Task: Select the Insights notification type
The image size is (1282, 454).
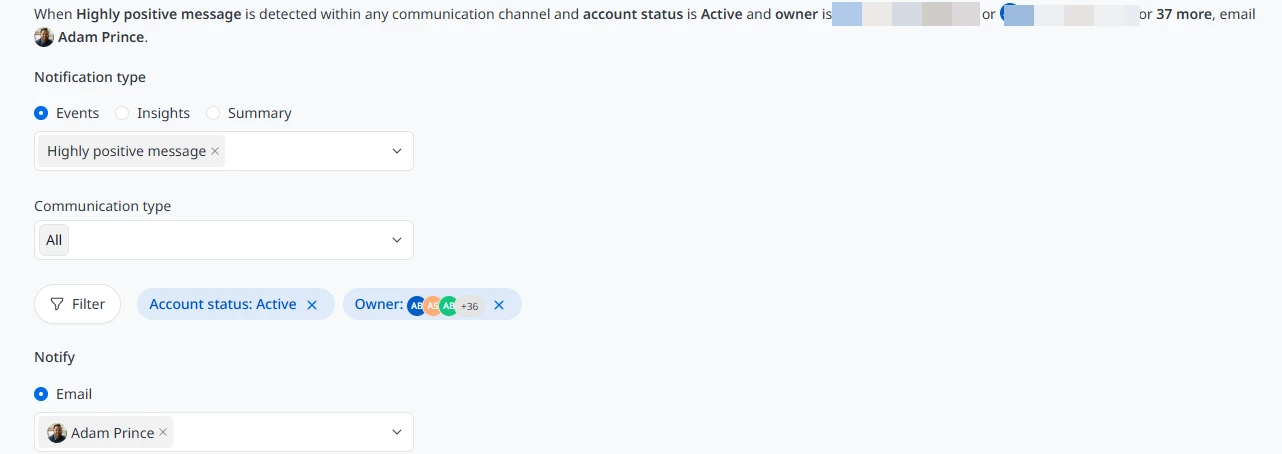Action: pyautogui.click(x=122, y=113)
